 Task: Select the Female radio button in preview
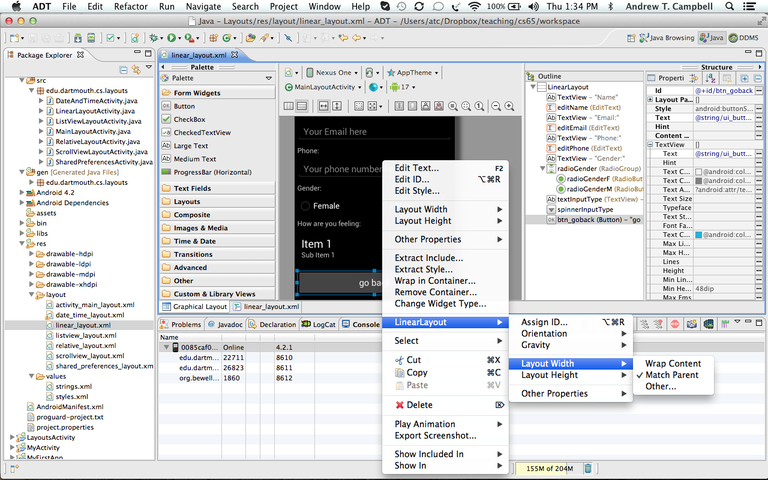[x=305, y=206]
